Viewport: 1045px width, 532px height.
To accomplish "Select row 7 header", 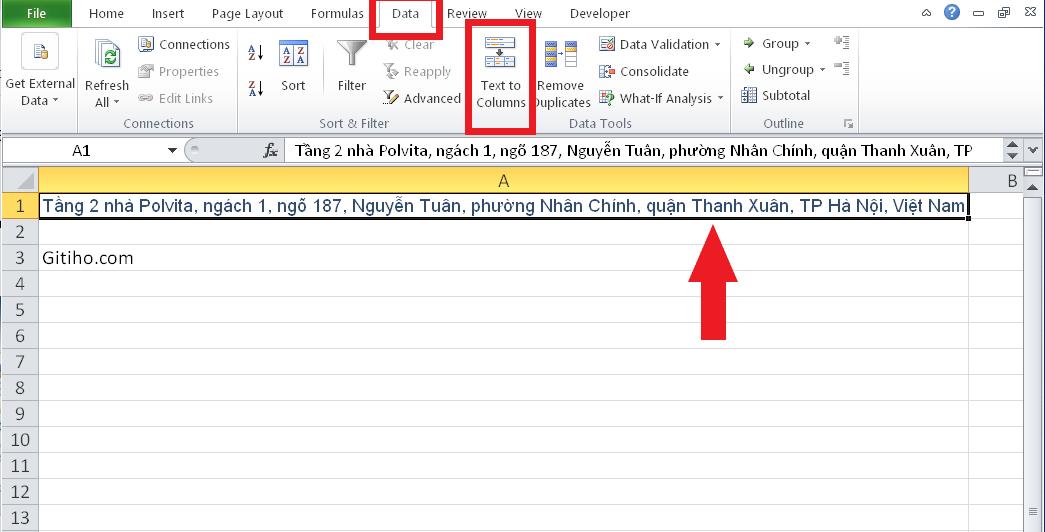I will click(20, 361).
